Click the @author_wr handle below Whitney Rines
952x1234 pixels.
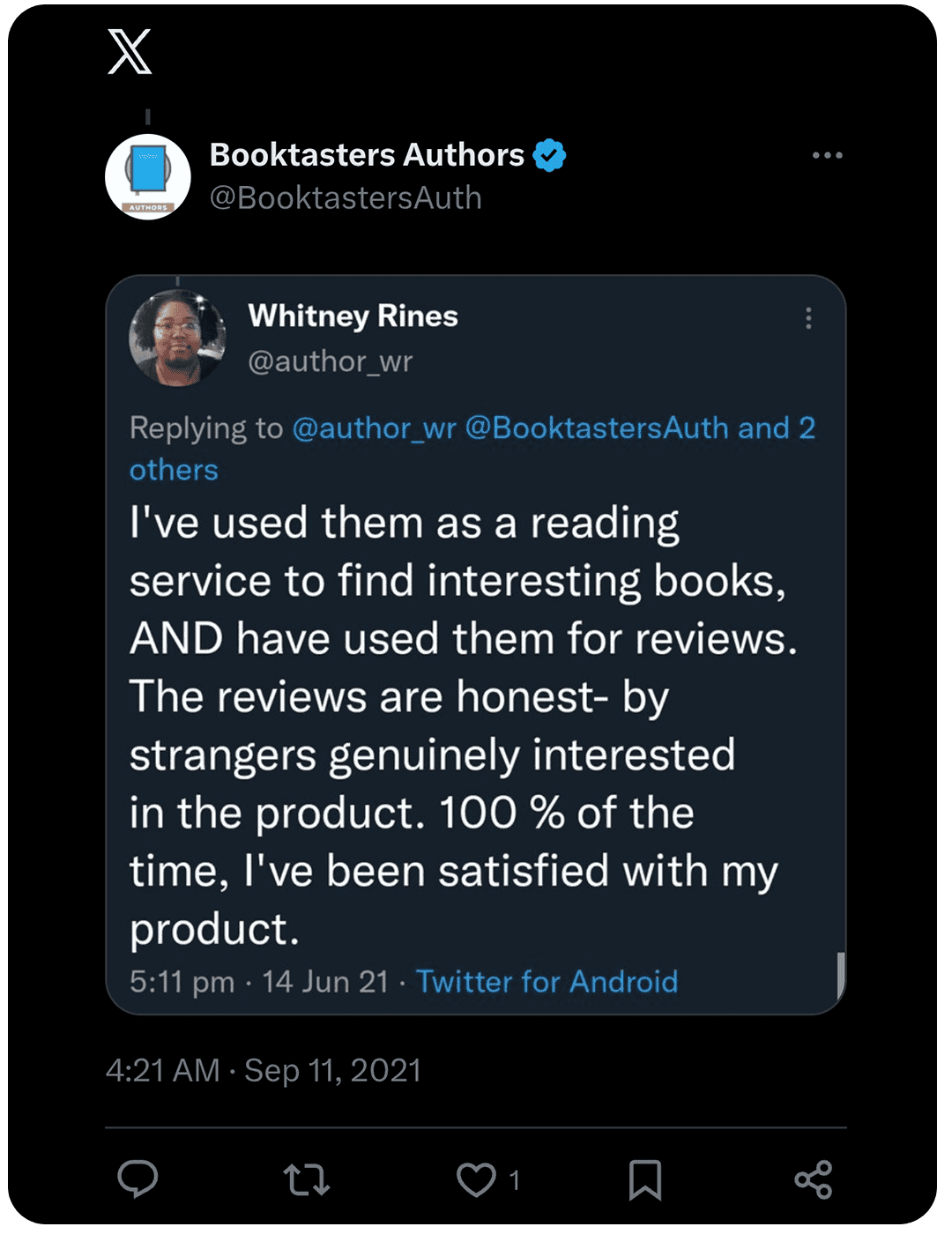click(x=330, y=361)
